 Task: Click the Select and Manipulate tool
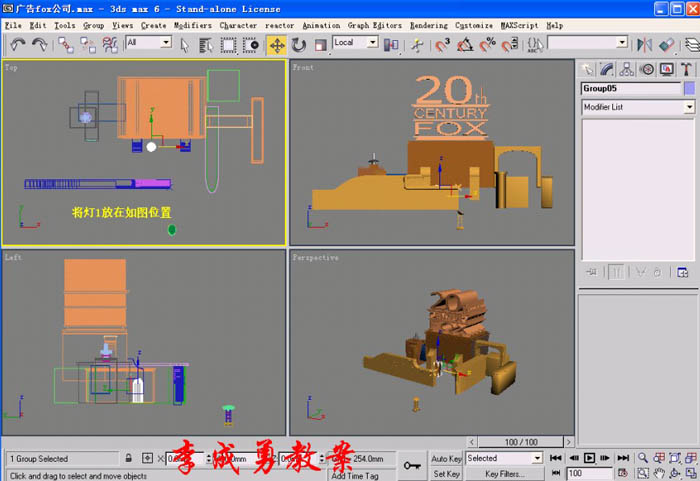(x=417, y=45)
